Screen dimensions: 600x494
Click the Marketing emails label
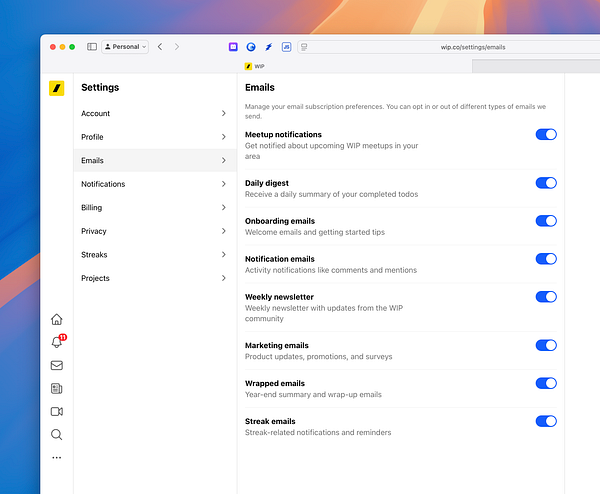click(277, 345)
